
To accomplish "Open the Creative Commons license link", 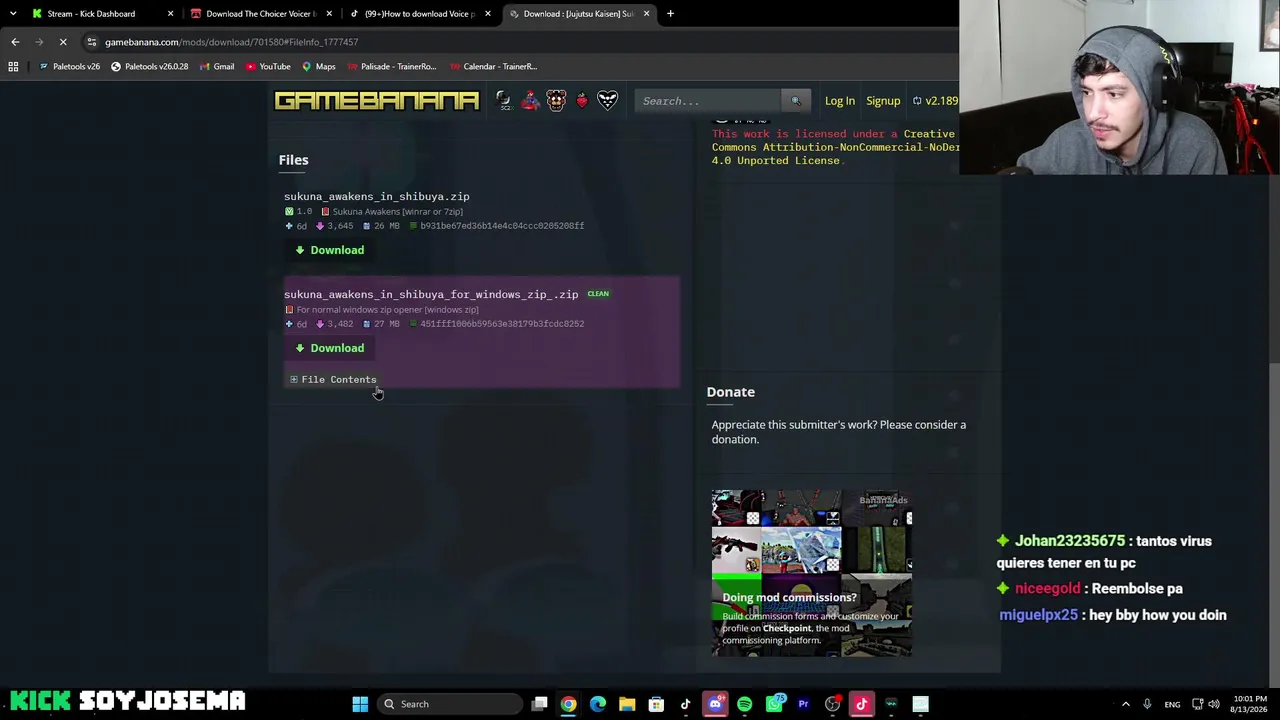I will click(x=835, y=147).
